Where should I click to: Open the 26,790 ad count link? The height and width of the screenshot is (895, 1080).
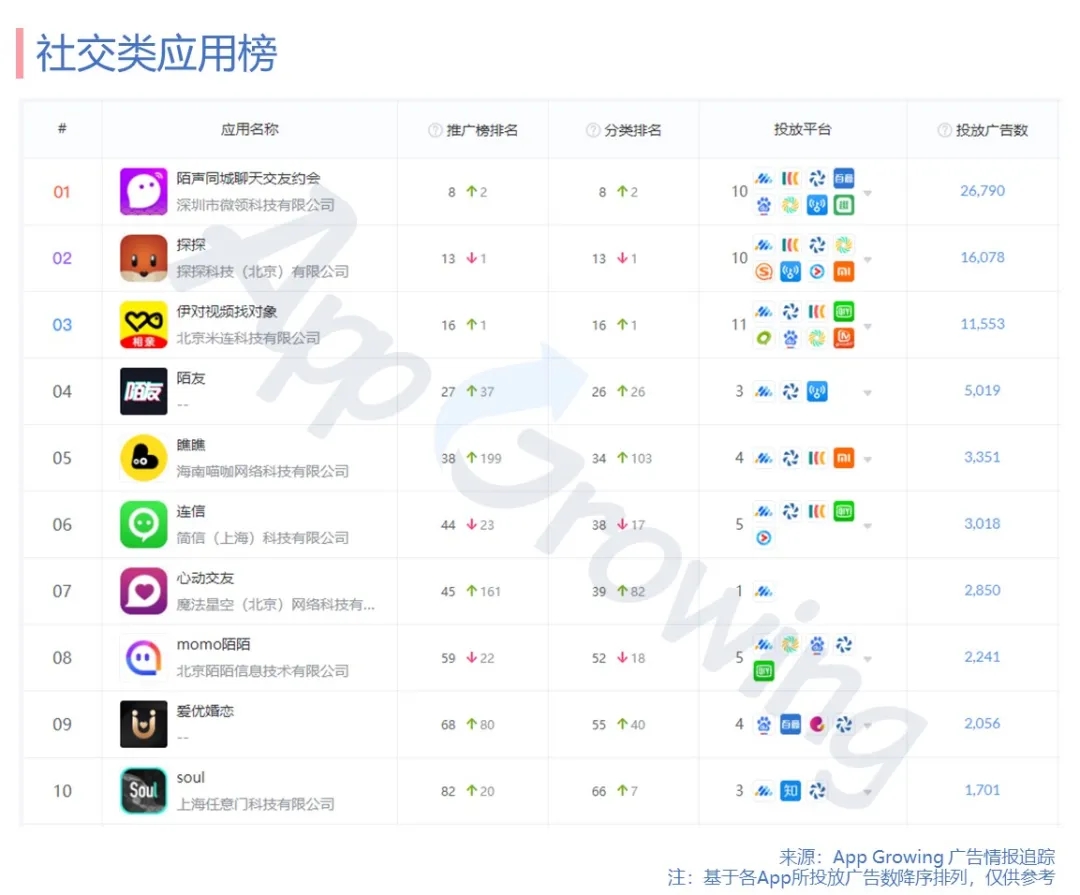click(982, 191)
